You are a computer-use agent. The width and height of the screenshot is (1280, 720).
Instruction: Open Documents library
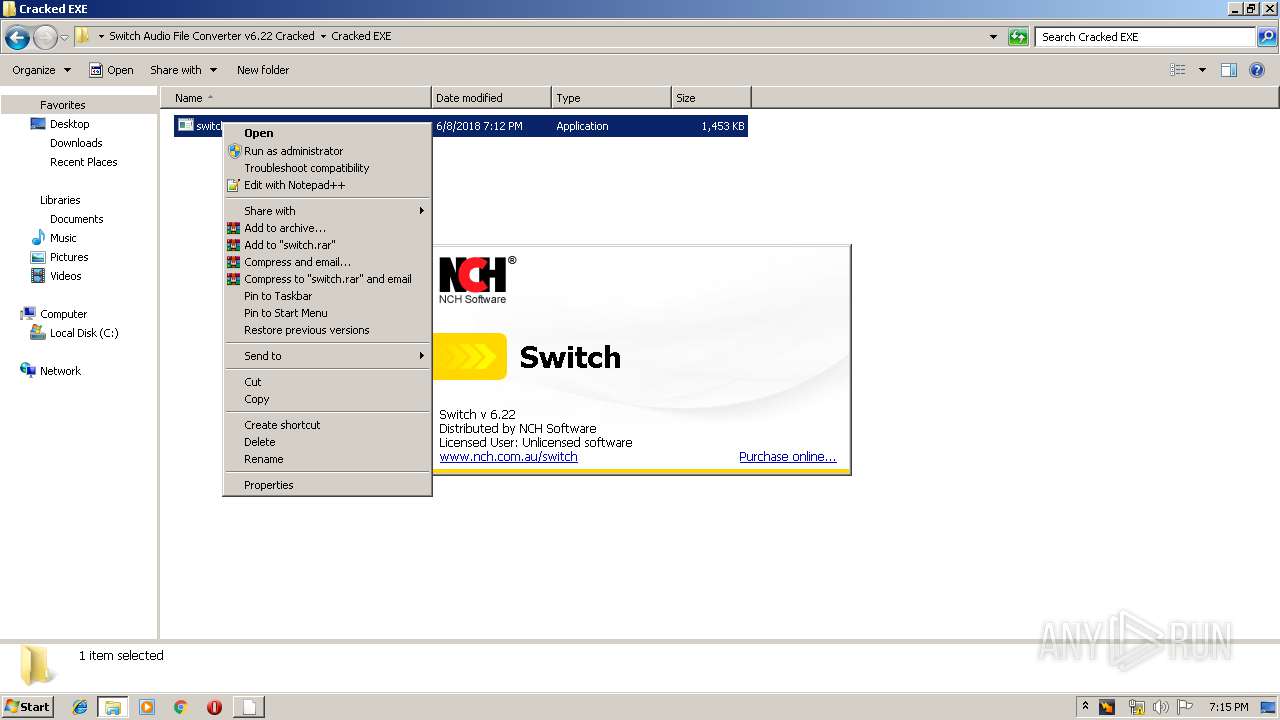pyautogui.click(x=77, y=219)
